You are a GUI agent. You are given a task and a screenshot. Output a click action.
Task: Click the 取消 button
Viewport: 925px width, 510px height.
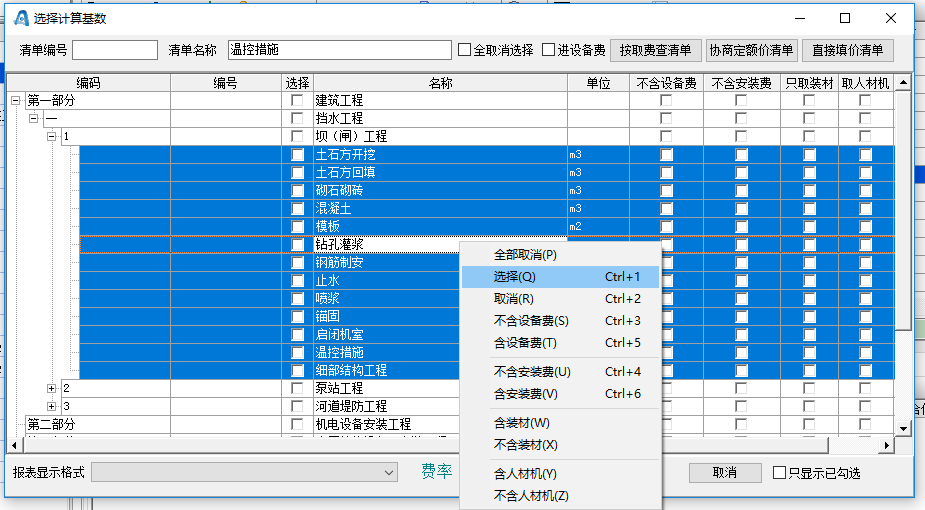point(725,472)
